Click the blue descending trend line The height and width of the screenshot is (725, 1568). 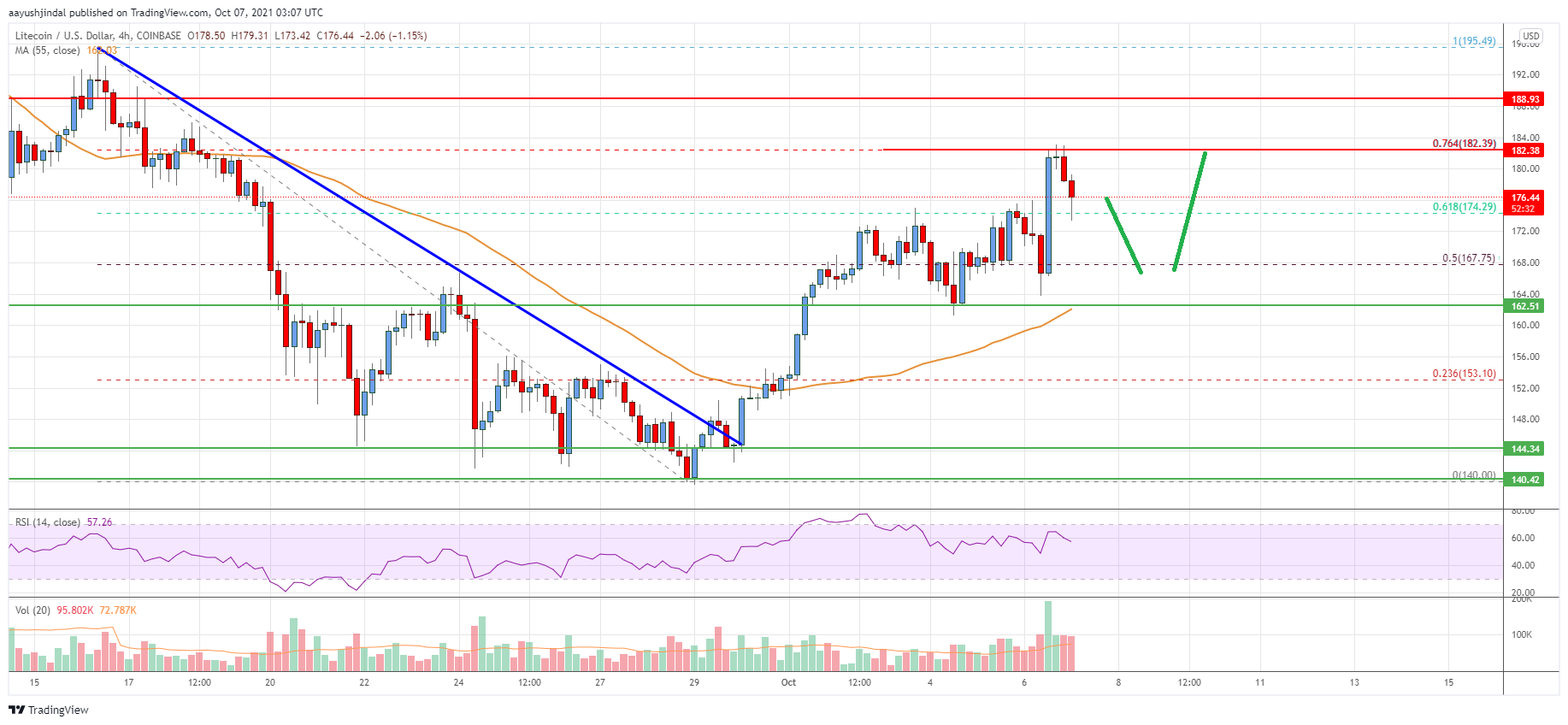click(x=421, y=247)
